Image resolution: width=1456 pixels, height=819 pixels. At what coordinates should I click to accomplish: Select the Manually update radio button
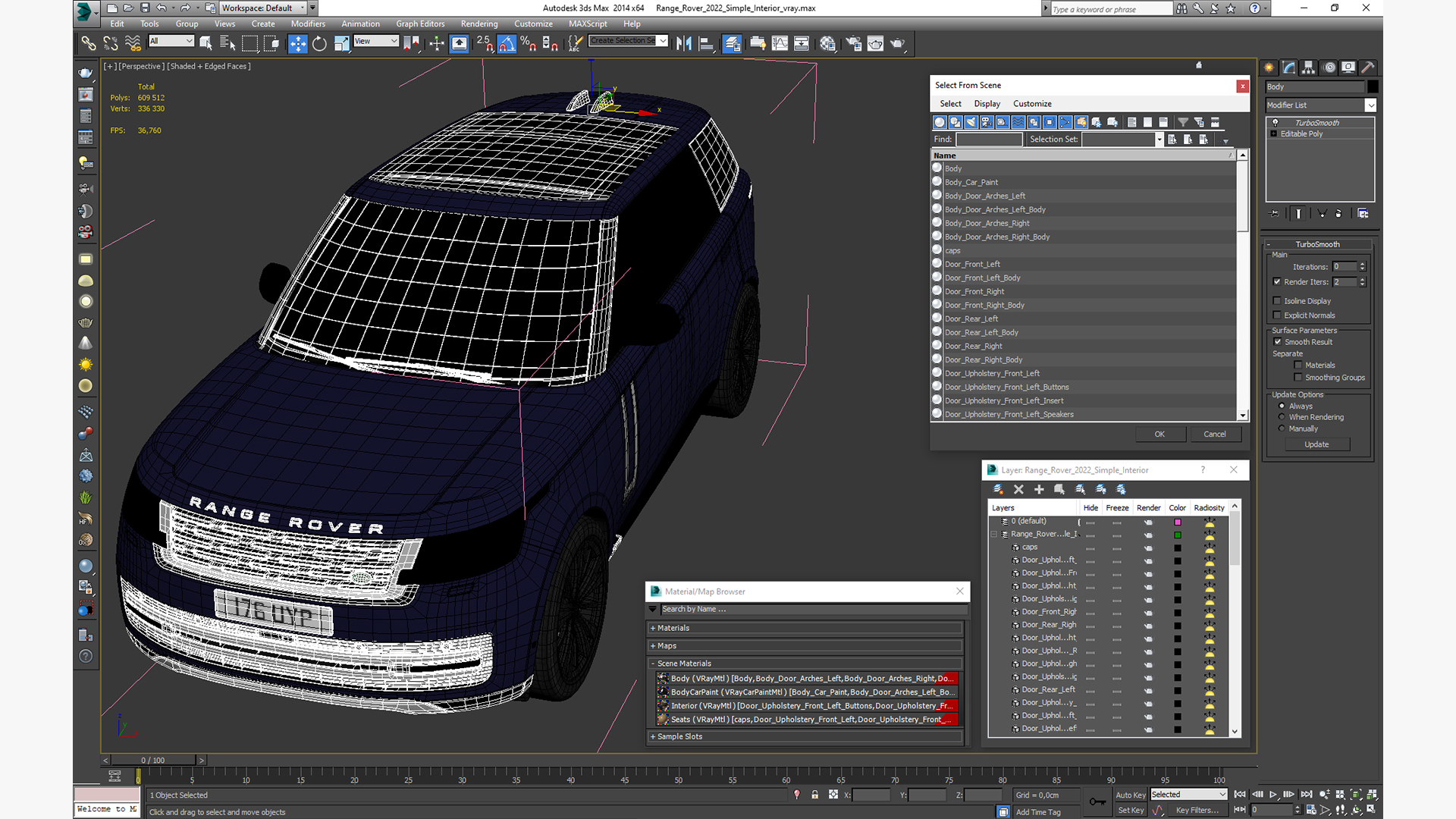click(1282, 428)
